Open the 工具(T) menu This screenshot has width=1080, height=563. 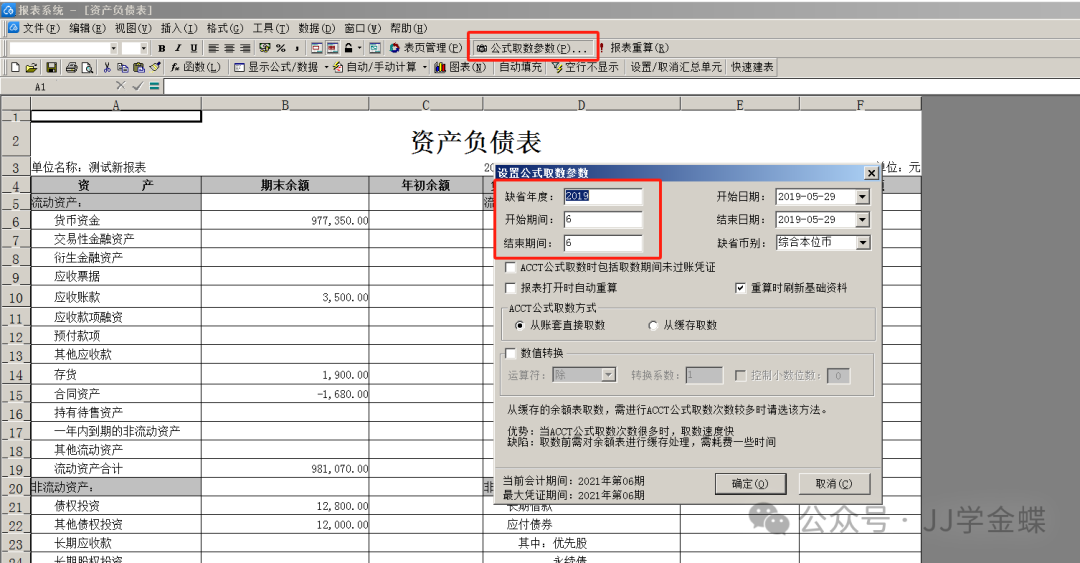pos(264,28)
